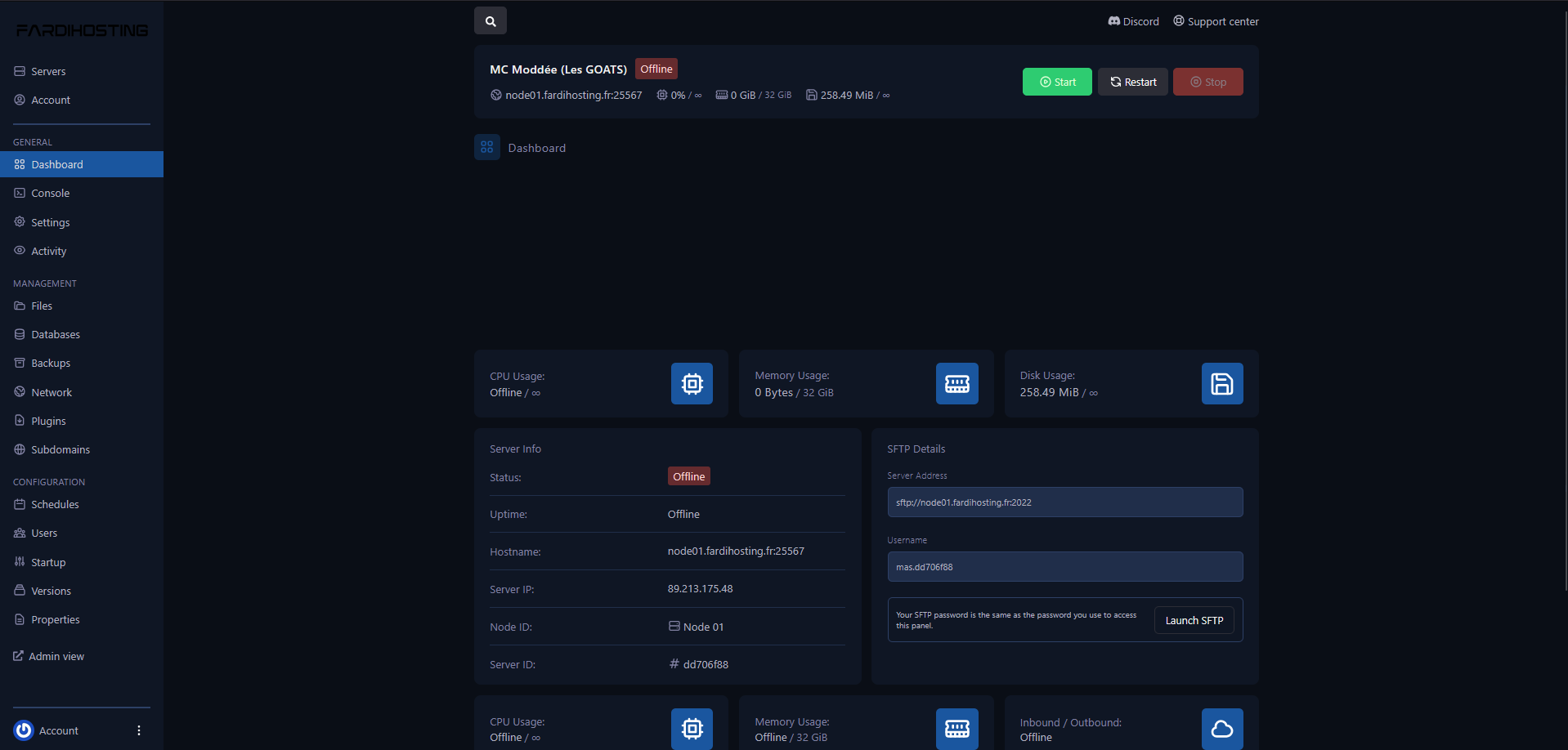Click the RAM icon in the bottom Memory card
Screen dimensions: 1568x750
coord(956,729)
